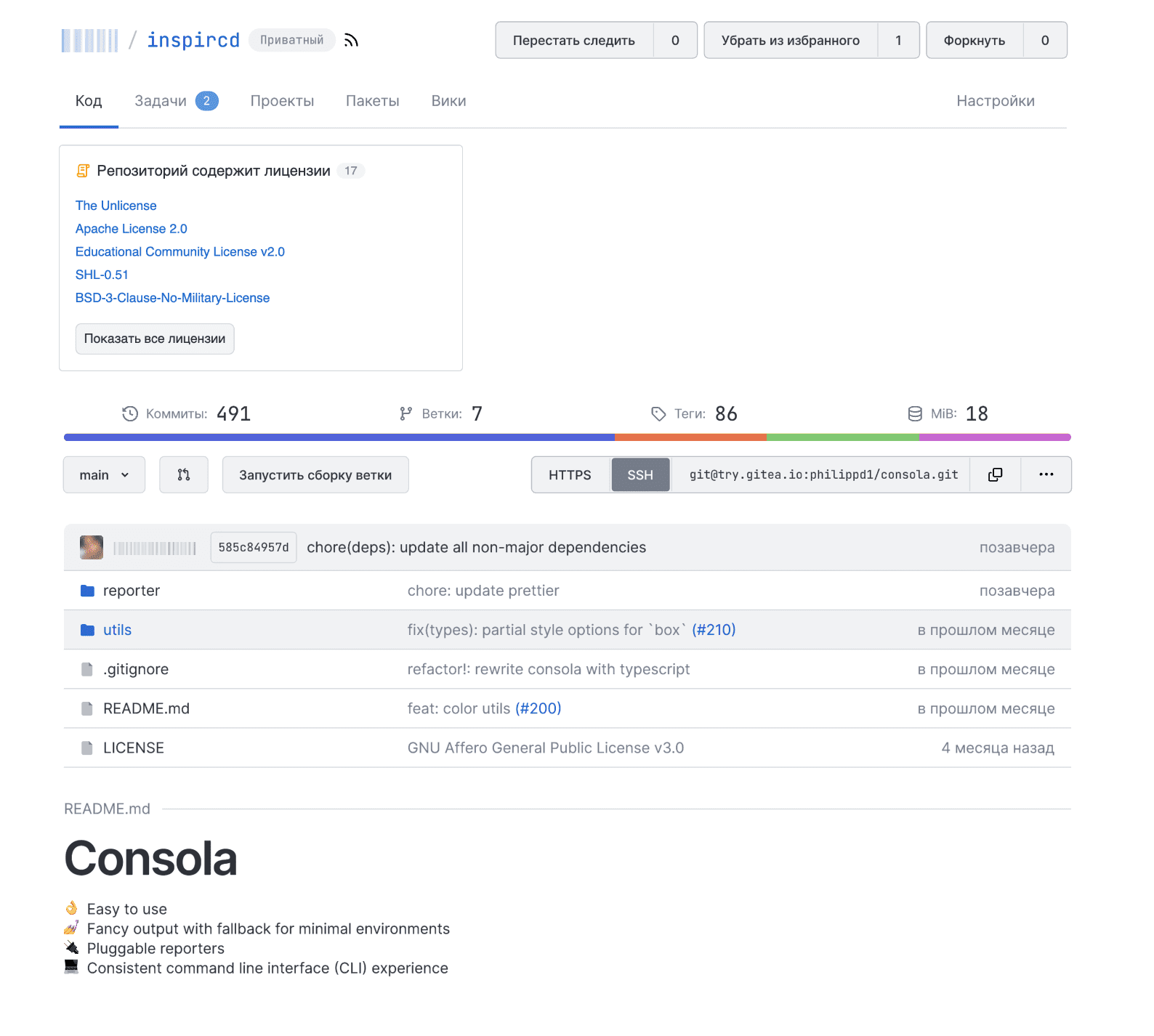Click the branches icon next to Ветки
Image resolution: width=1154 pixels, height=1036 pixels.
(405, 414)
